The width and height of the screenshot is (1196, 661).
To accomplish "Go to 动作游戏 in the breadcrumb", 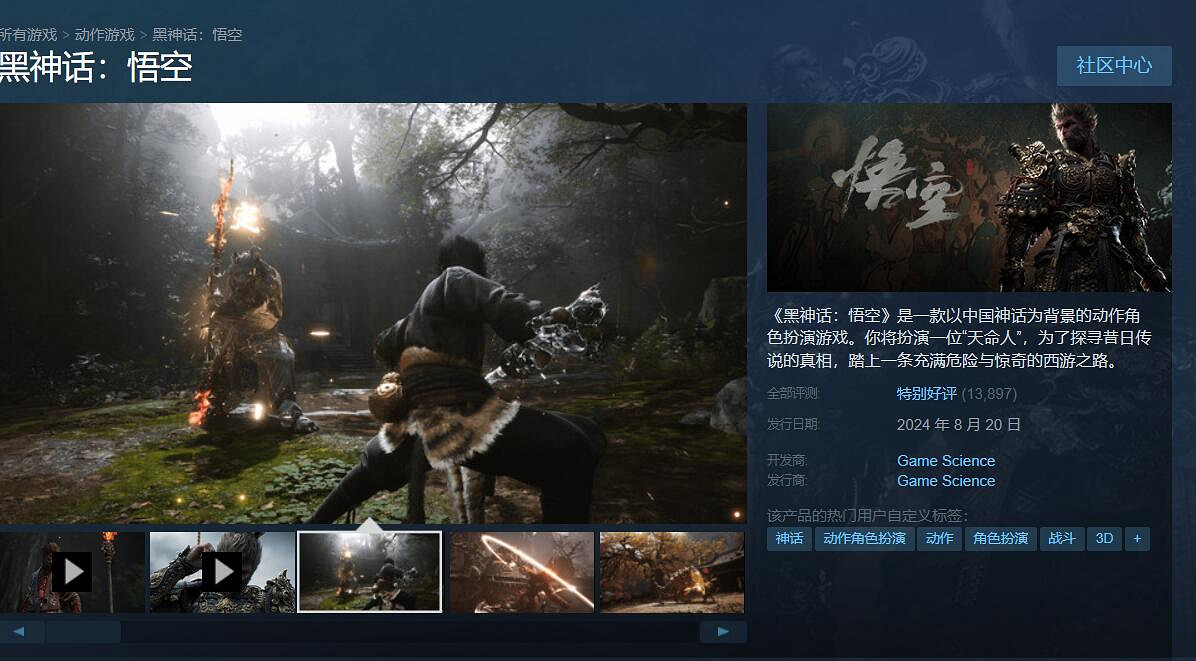I will pos(104,35).
